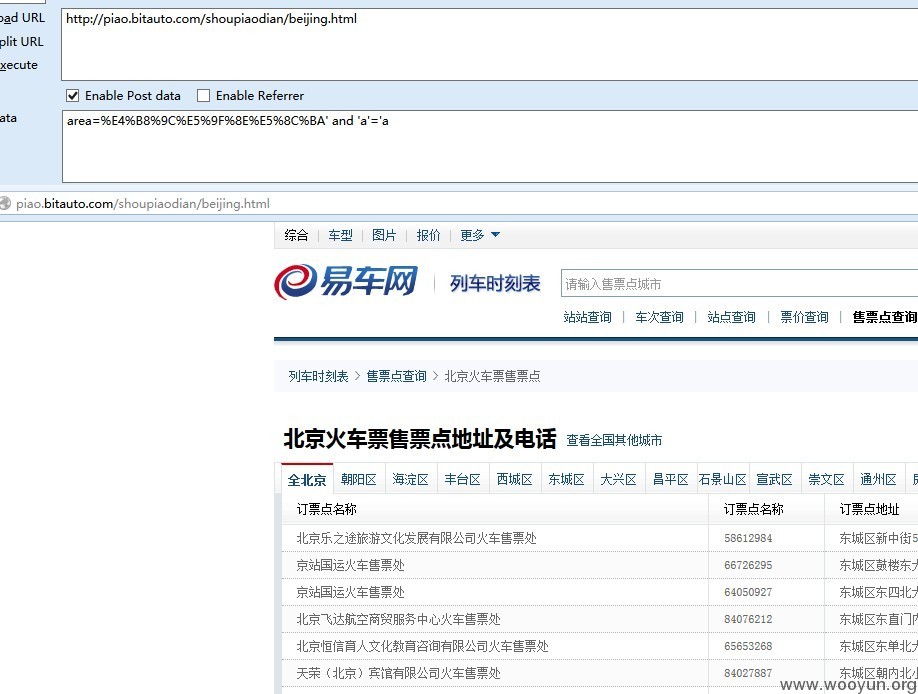The image size is (918, 694).
Task: Click the Split URL button
Action: tap(22, 42)
